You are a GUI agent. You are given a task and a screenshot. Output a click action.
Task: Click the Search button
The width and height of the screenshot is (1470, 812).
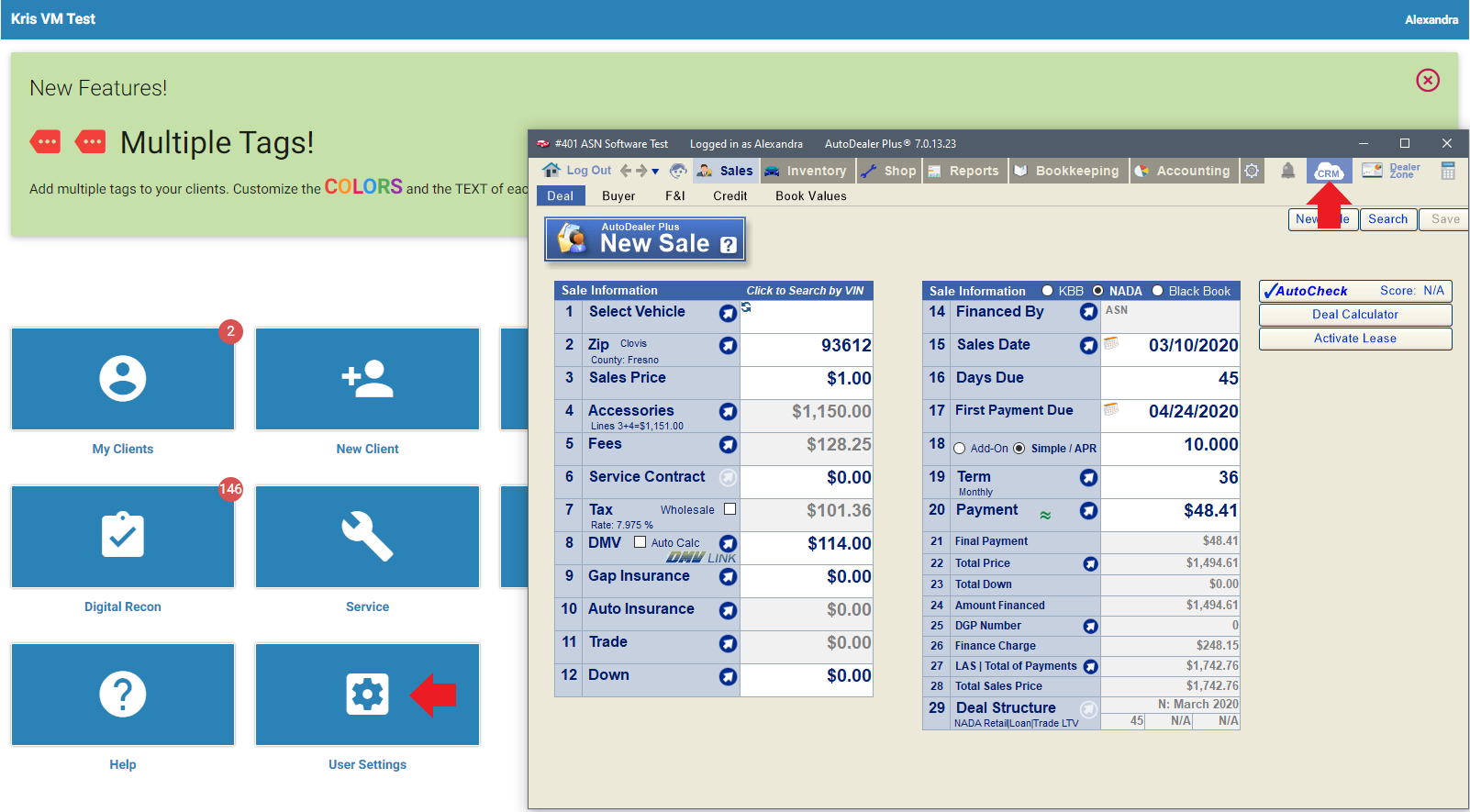[1387, 219]
